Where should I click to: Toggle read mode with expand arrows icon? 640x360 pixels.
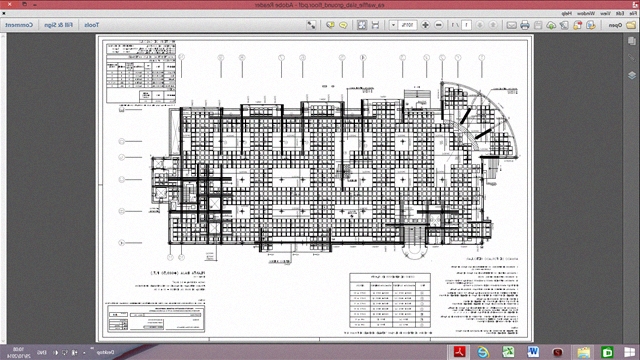[x=311, y=25]
